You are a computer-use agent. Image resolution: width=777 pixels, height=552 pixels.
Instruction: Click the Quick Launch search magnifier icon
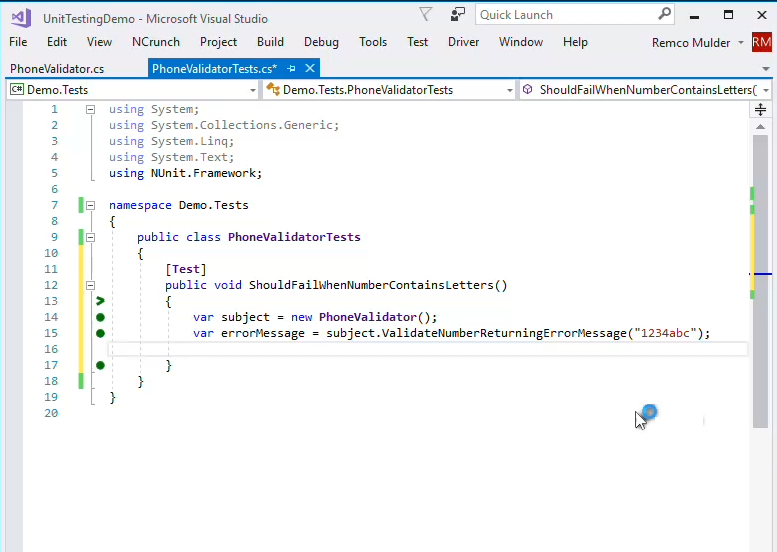tap(664, 14)
